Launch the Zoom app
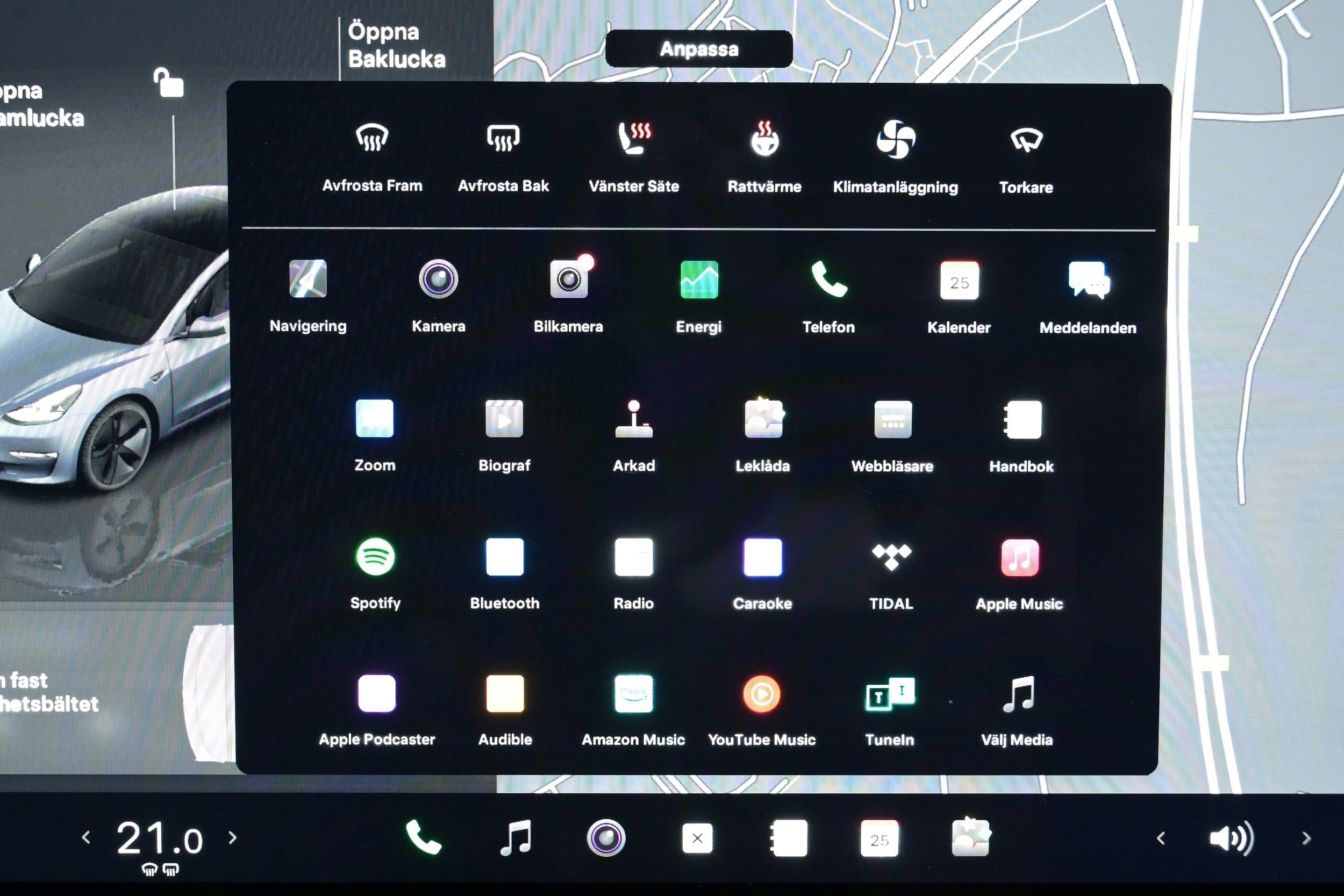Screen dimensions: 1344x896 (x=375, y=435)
